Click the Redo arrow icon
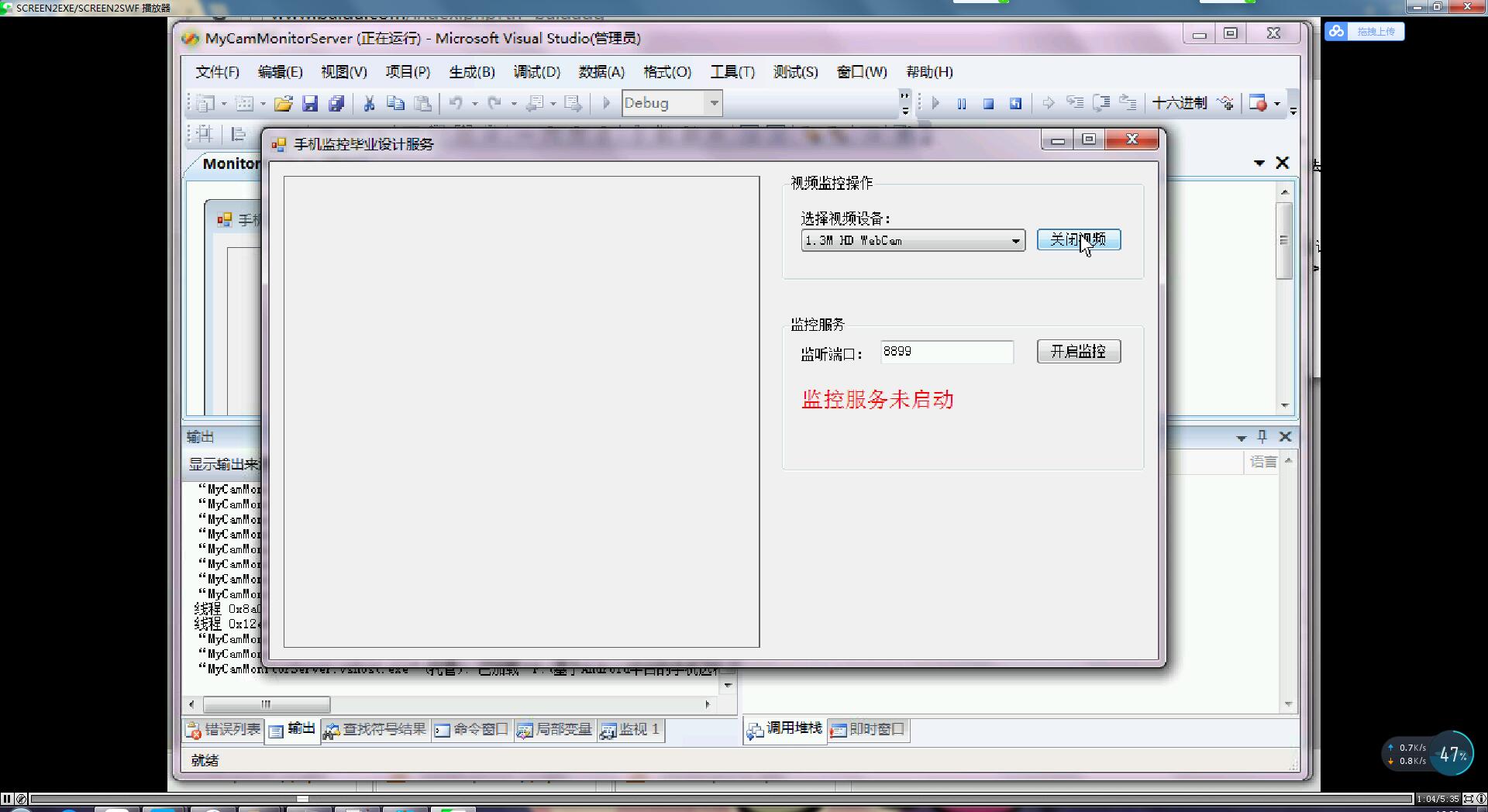Image resolution: width=1488 pixels, height=812 pixels. point(495,103)
